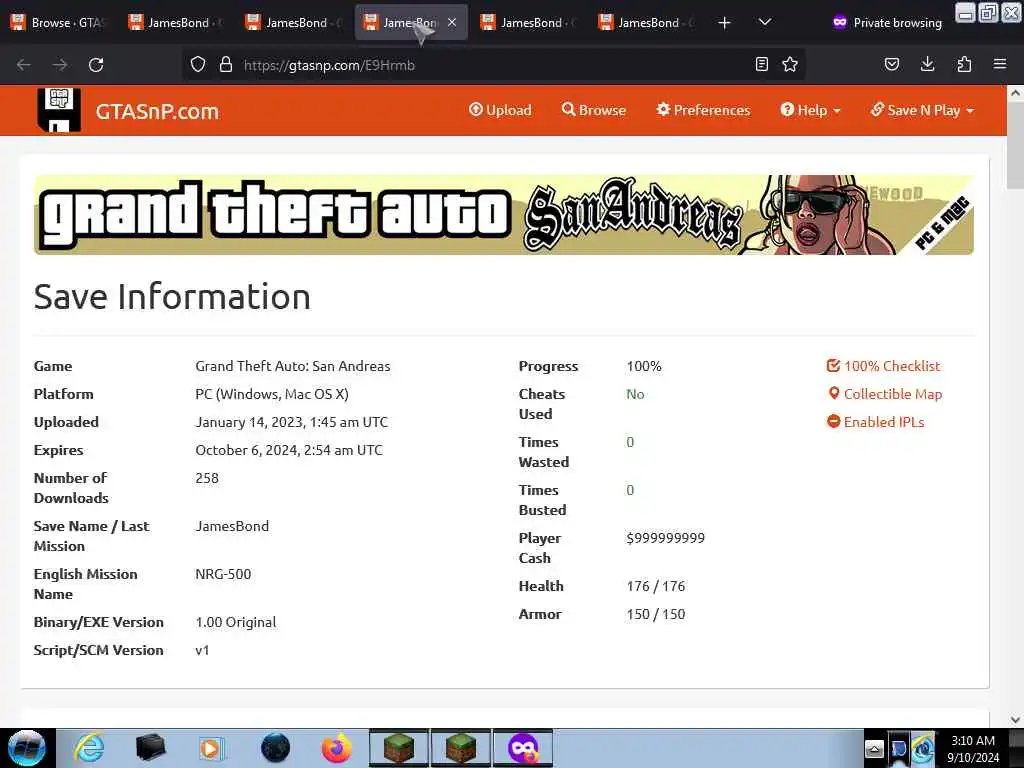
Task: Open the Upload page
Action: [x=500, y=110]
